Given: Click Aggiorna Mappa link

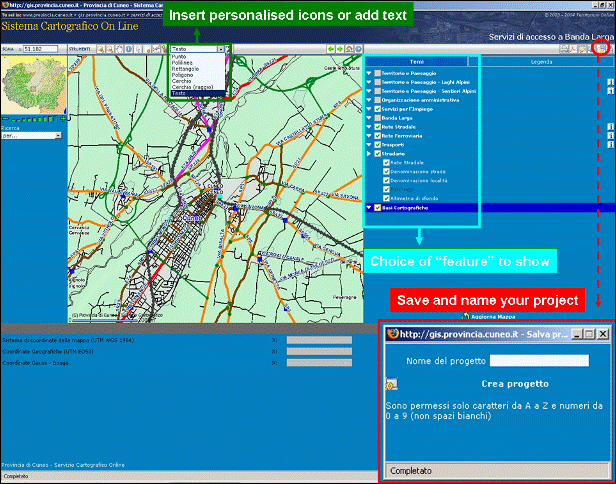Looking at the screenshot, I should [493, 317].
